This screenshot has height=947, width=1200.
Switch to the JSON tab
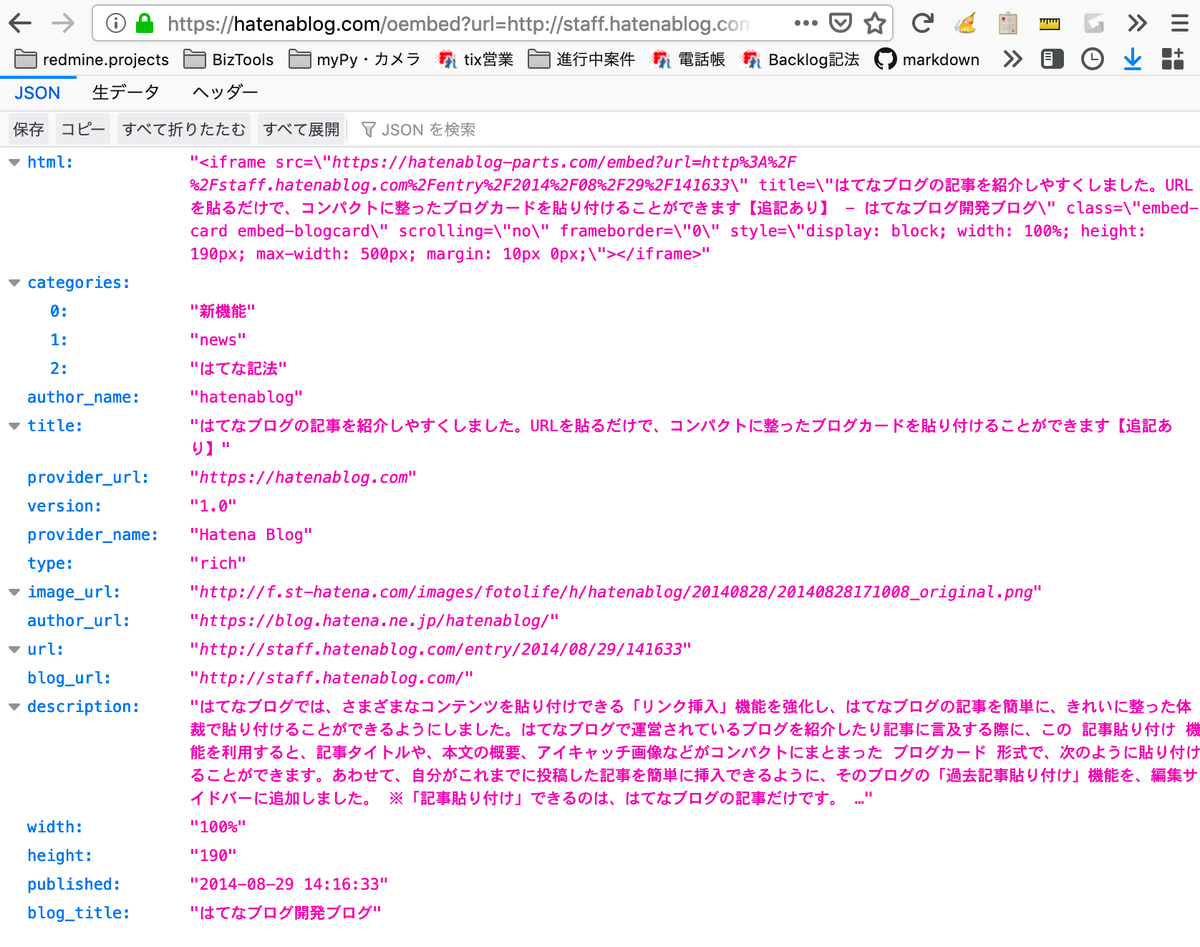coord(37,93)
